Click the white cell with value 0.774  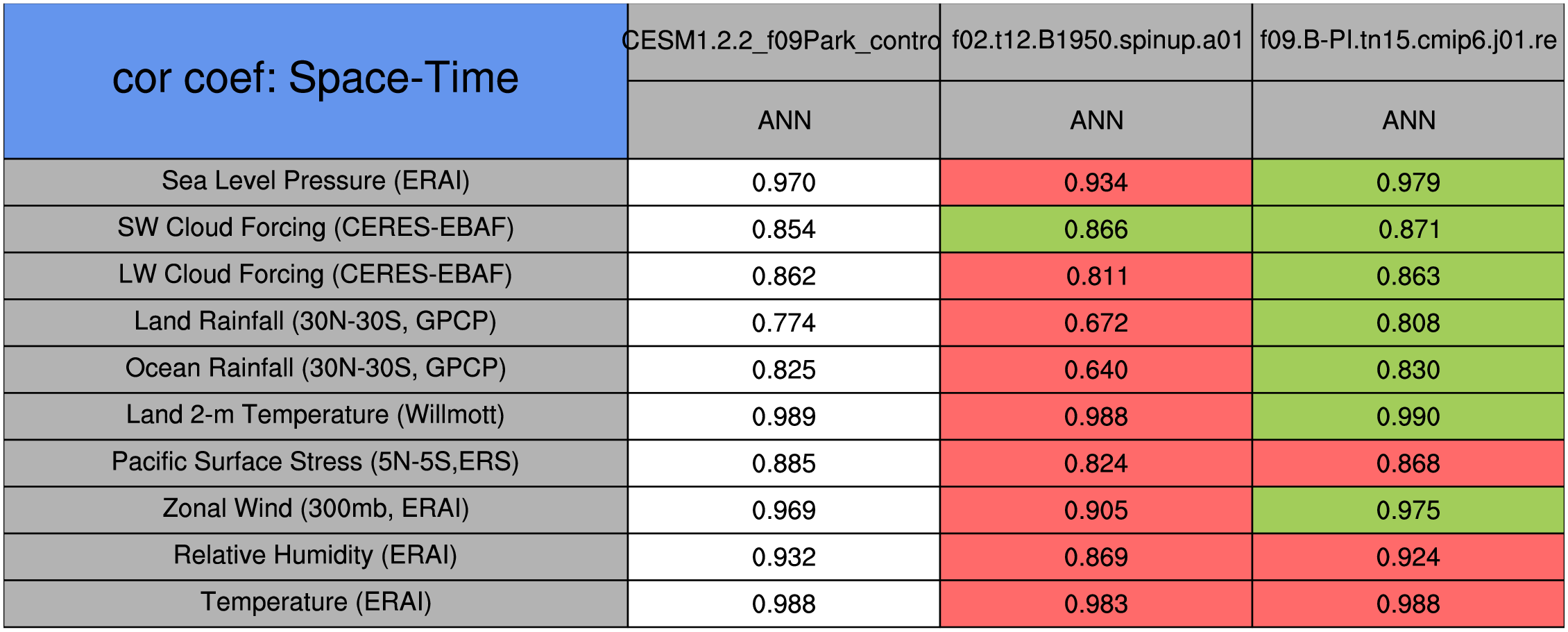784,323
